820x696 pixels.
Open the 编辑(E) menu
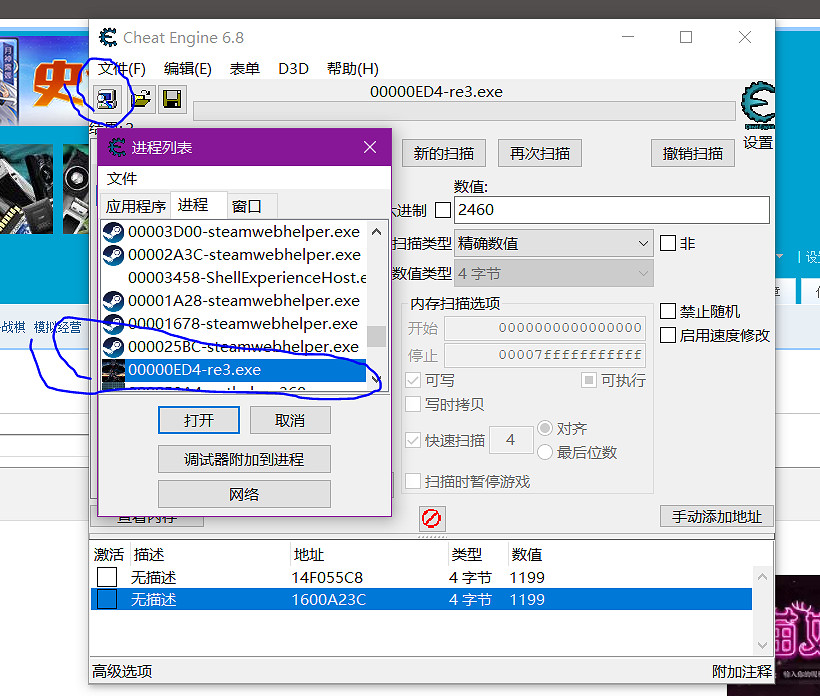(x=188, y=69)
